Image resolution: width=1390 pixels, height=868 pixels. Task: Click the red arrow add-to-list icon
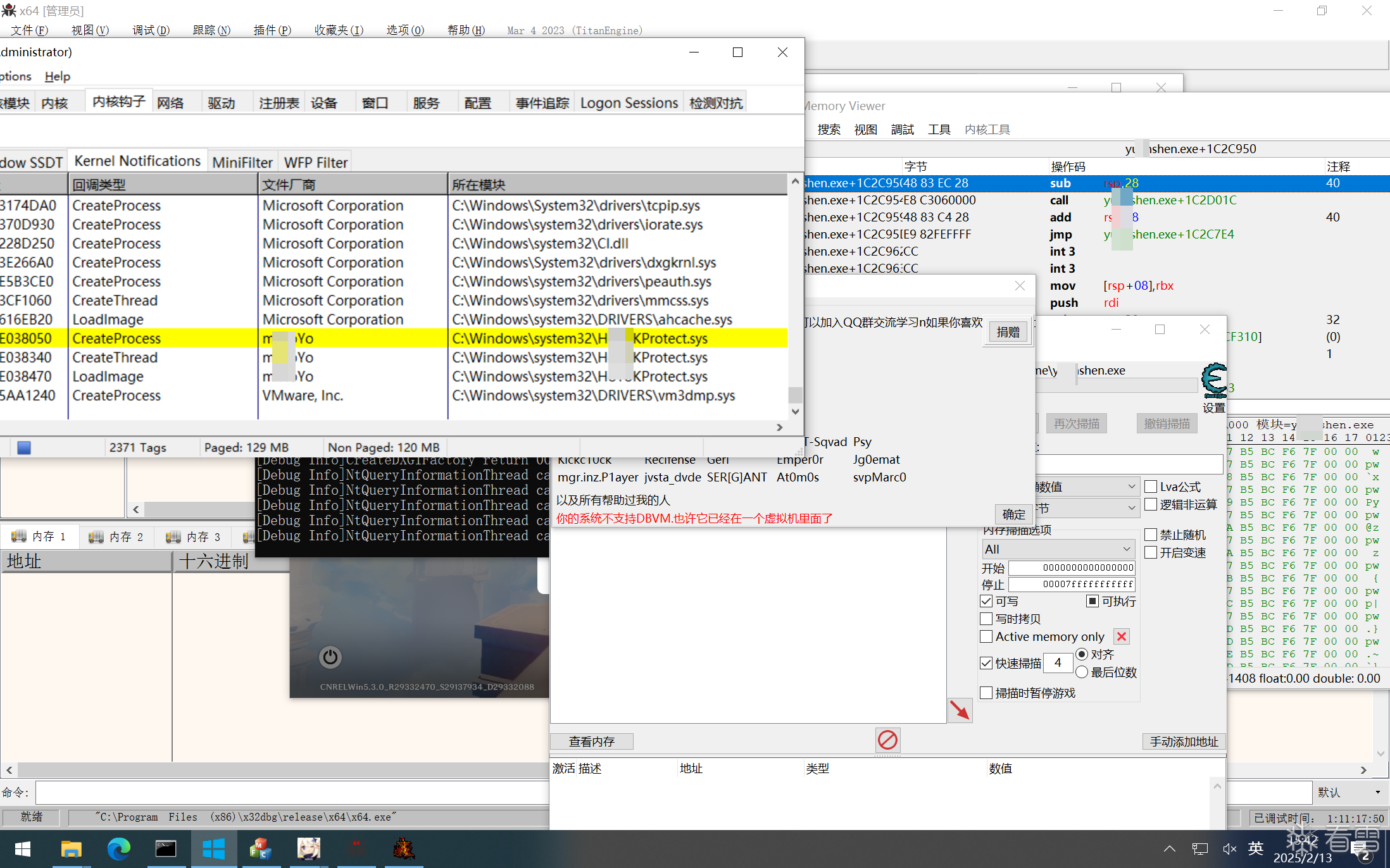960,710
